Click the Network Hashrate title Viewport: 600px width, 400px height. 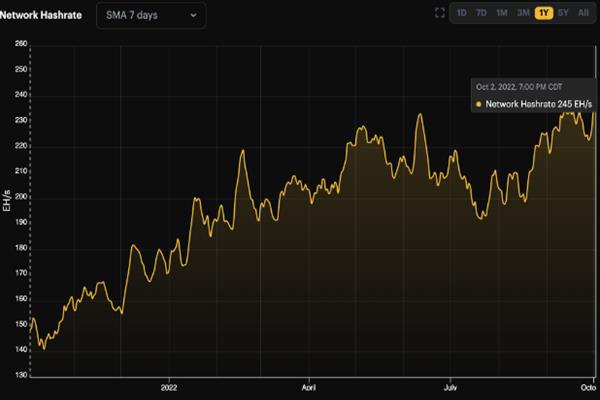pyautogui.click(x=41, y=15)
